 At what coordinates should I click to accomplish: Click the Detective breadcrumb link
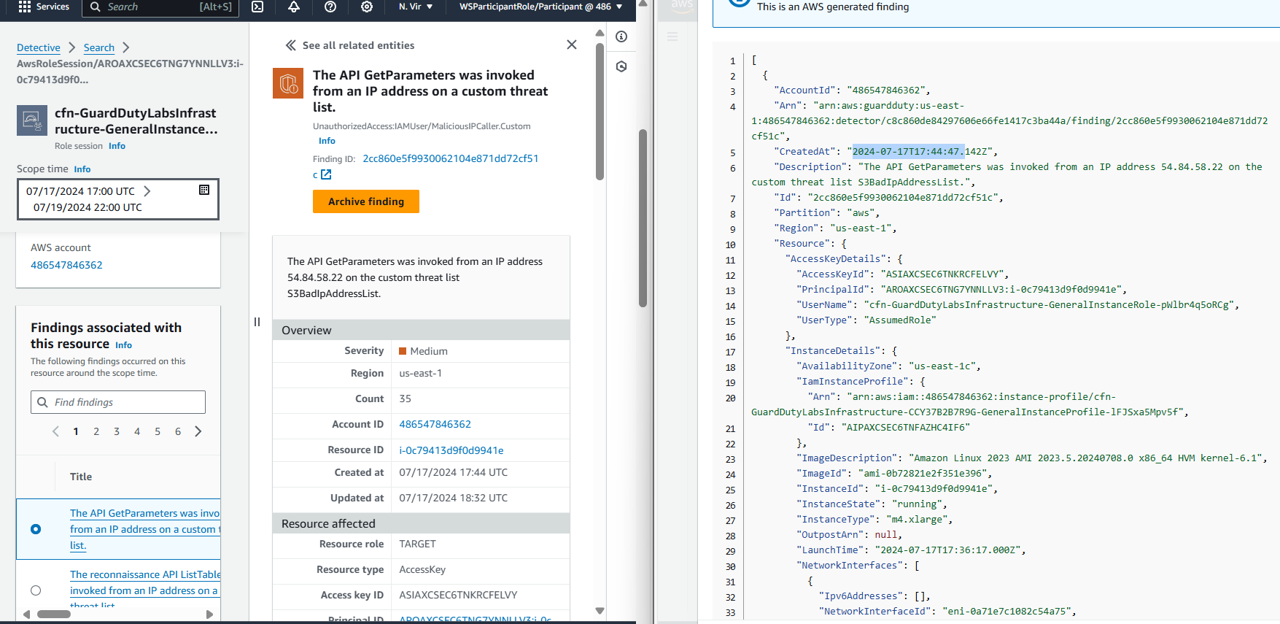tap(39, 48)
